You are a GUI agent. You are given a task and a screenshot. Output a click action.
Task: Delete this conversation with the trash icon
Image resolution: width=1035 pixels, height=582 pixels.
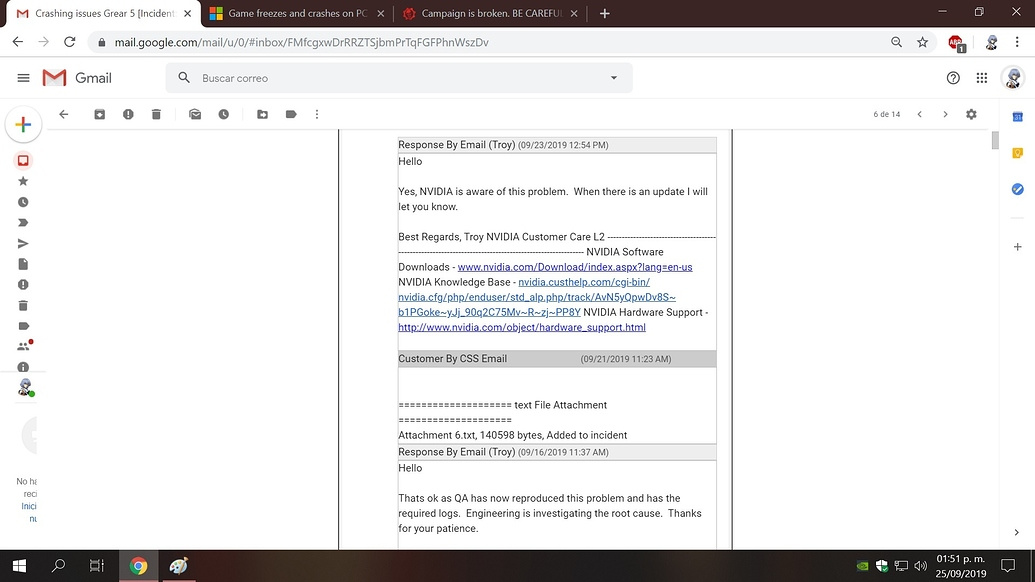[x=156, y=114]
